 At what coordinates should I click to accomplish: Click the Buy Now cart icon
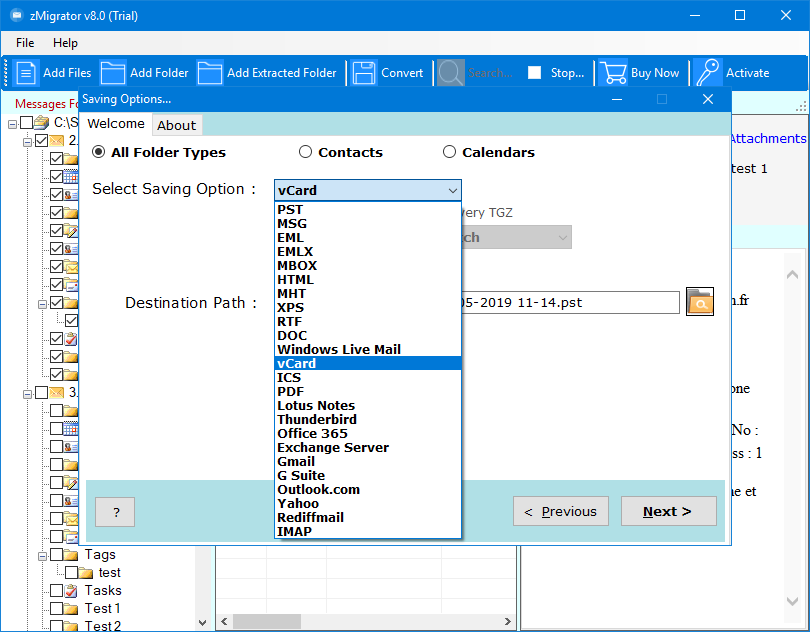[611, 73]
